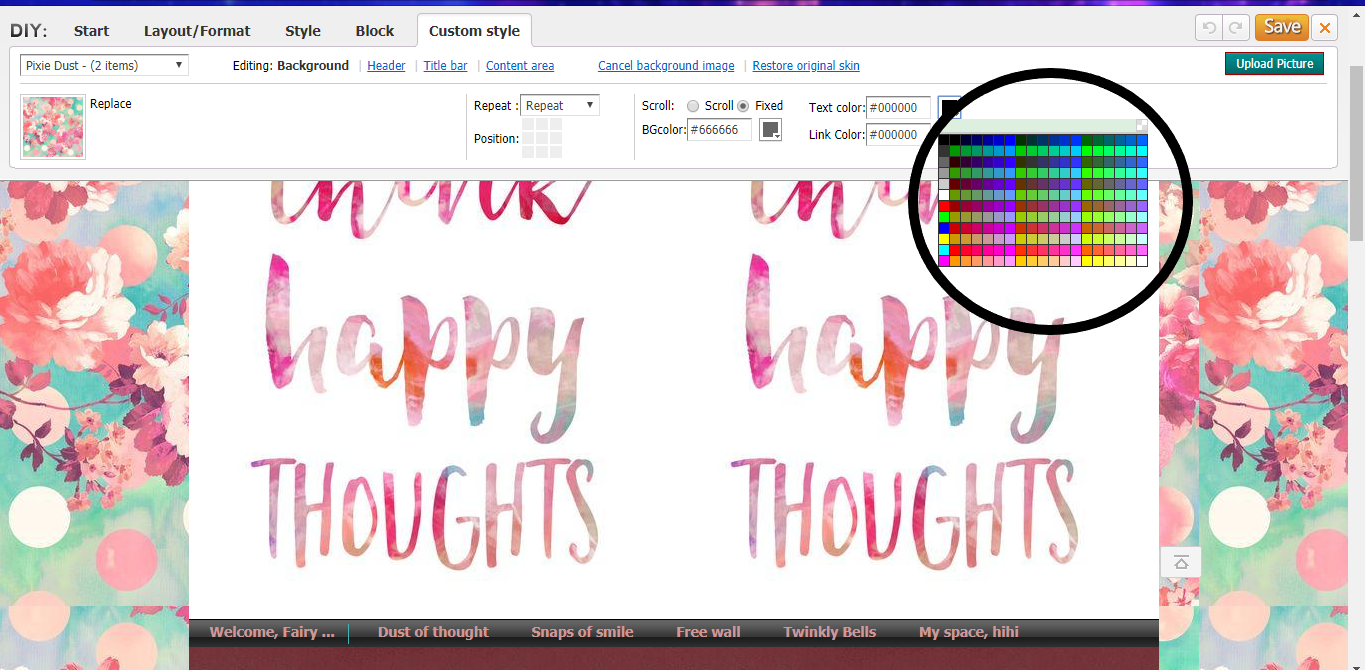Select the Fixed radio button

click(743, 106)
